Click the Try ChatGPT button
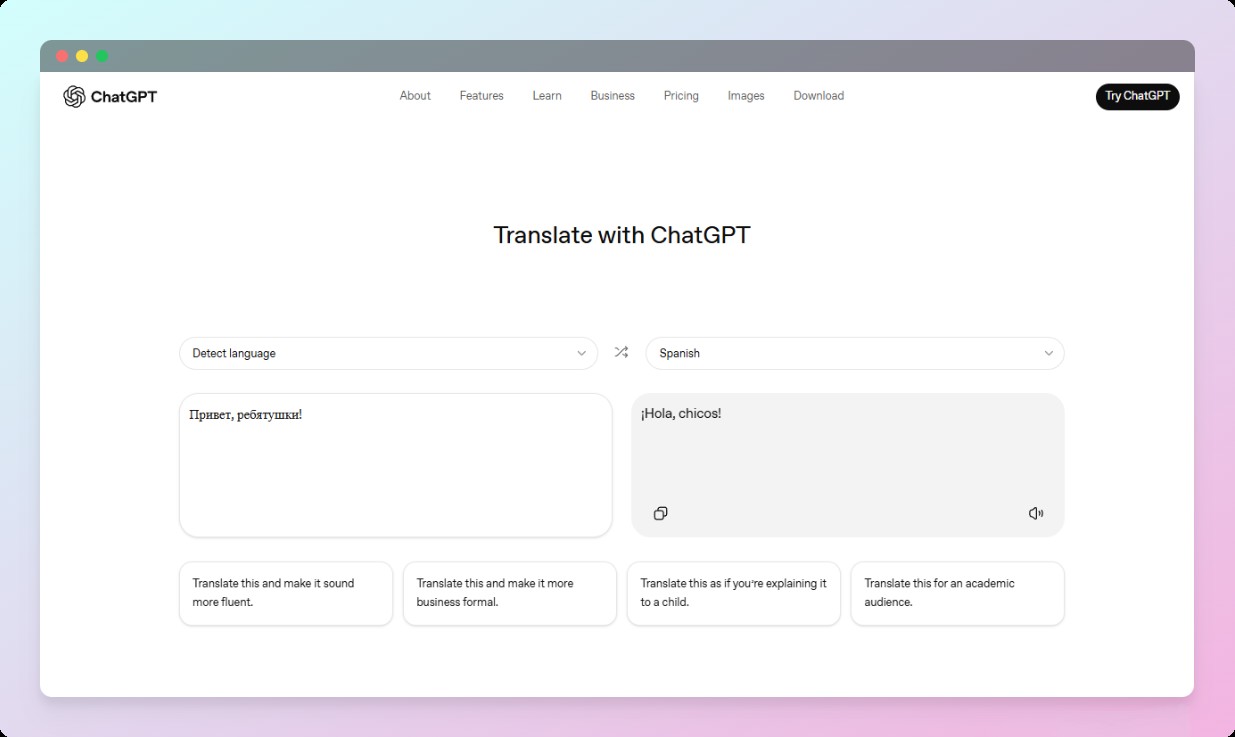The image size is (1235, 737). [x=1137, y=96]
